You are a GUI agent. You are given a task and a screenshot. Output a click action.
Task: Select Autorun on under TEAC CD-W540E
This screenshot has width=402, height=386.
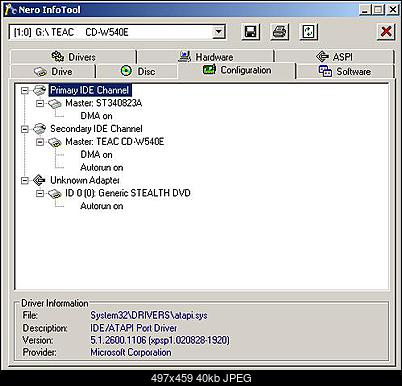(x=102, y=167)
